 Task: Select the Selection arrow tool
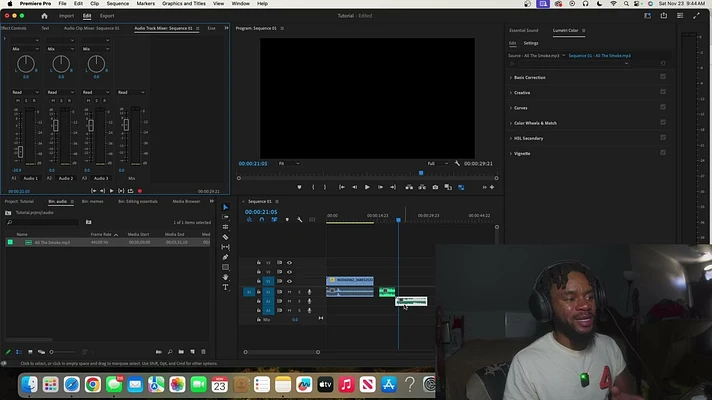(225, 207)
